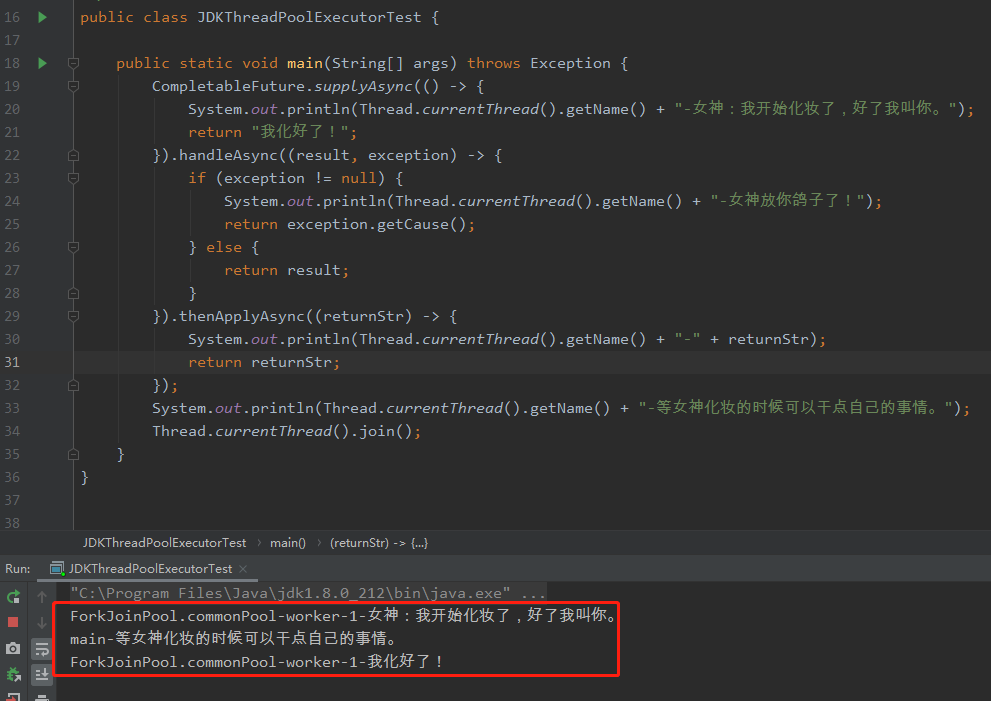Click the join() call on line 34
This screenshot has width=991, height=701.
[x=386, y=431]
